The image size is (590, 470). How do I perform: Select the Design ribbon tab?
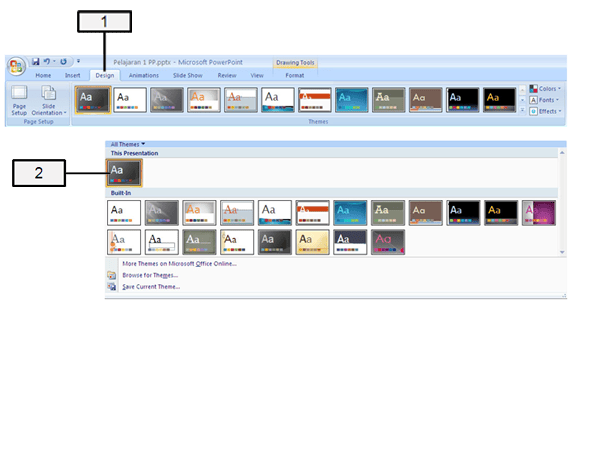tap(105, 76)
